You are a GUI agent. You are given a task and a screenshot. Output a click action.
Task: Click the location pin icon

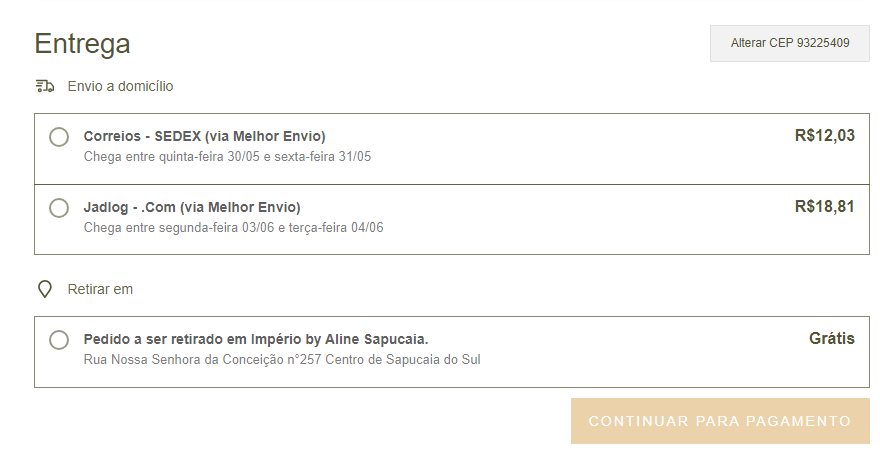pyautogui.click(x=44, y=290)
